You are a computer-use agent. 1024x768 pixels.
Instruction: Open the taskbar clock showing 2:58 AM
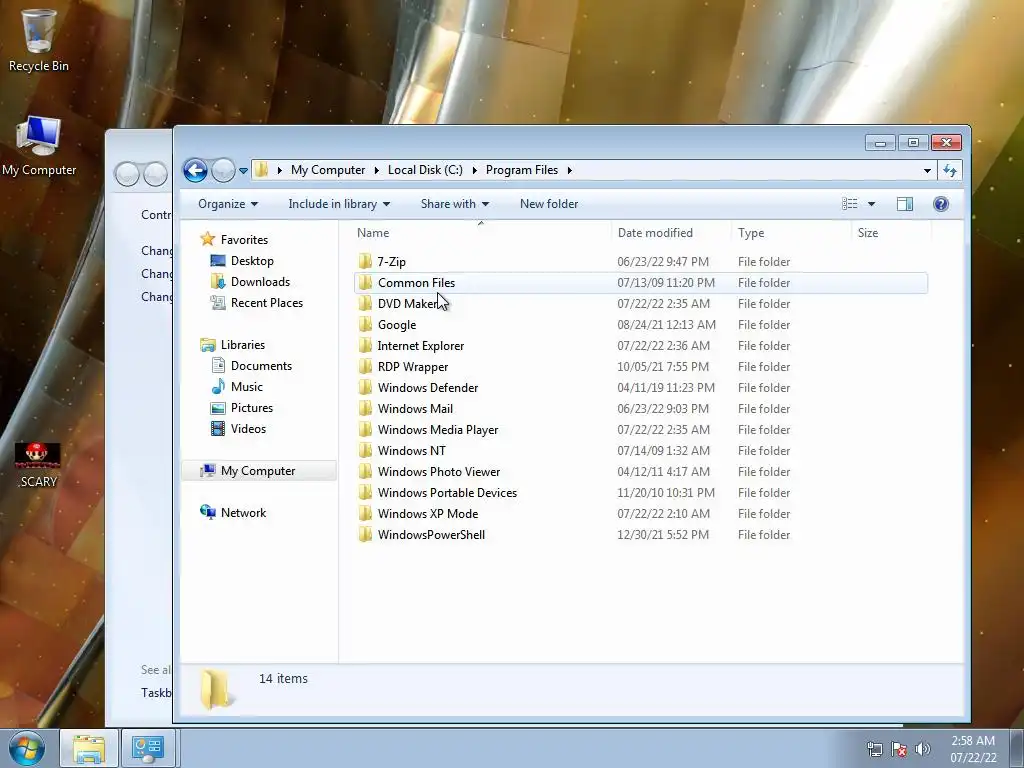coord(973,749)
